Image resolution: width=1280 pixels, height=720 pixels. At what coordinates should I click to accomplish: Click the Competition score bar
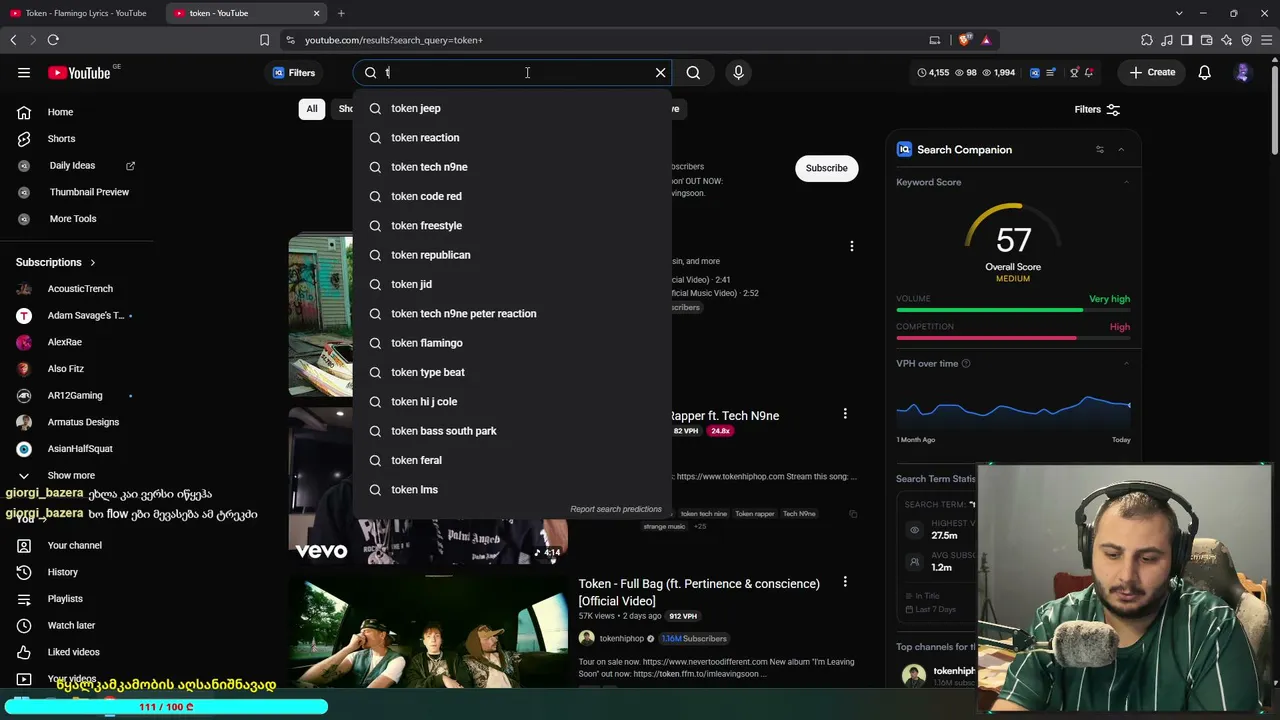[1013, 338]
